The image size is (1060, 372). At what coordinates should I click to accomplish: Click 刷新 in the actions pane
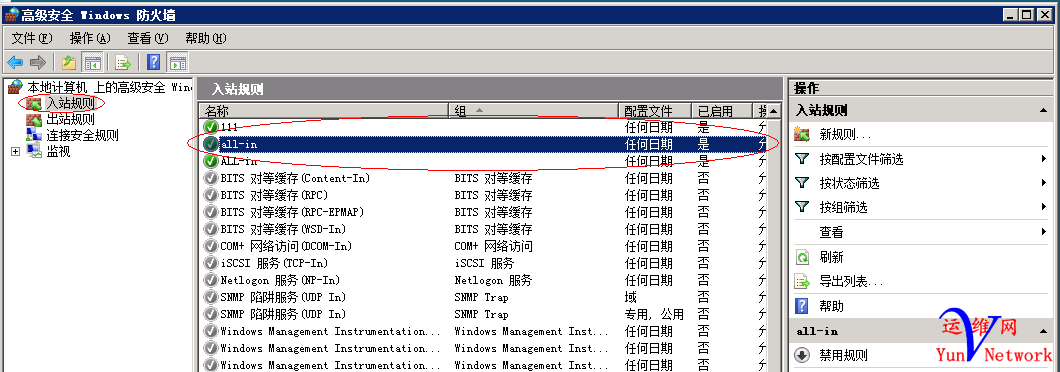832,257
